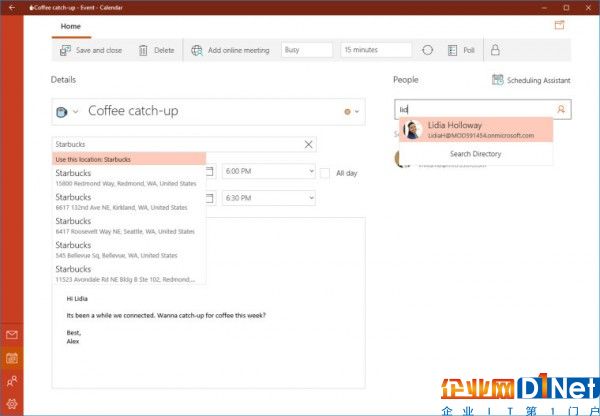Select Lidia Holloway suggestion

tap(476, 130)
